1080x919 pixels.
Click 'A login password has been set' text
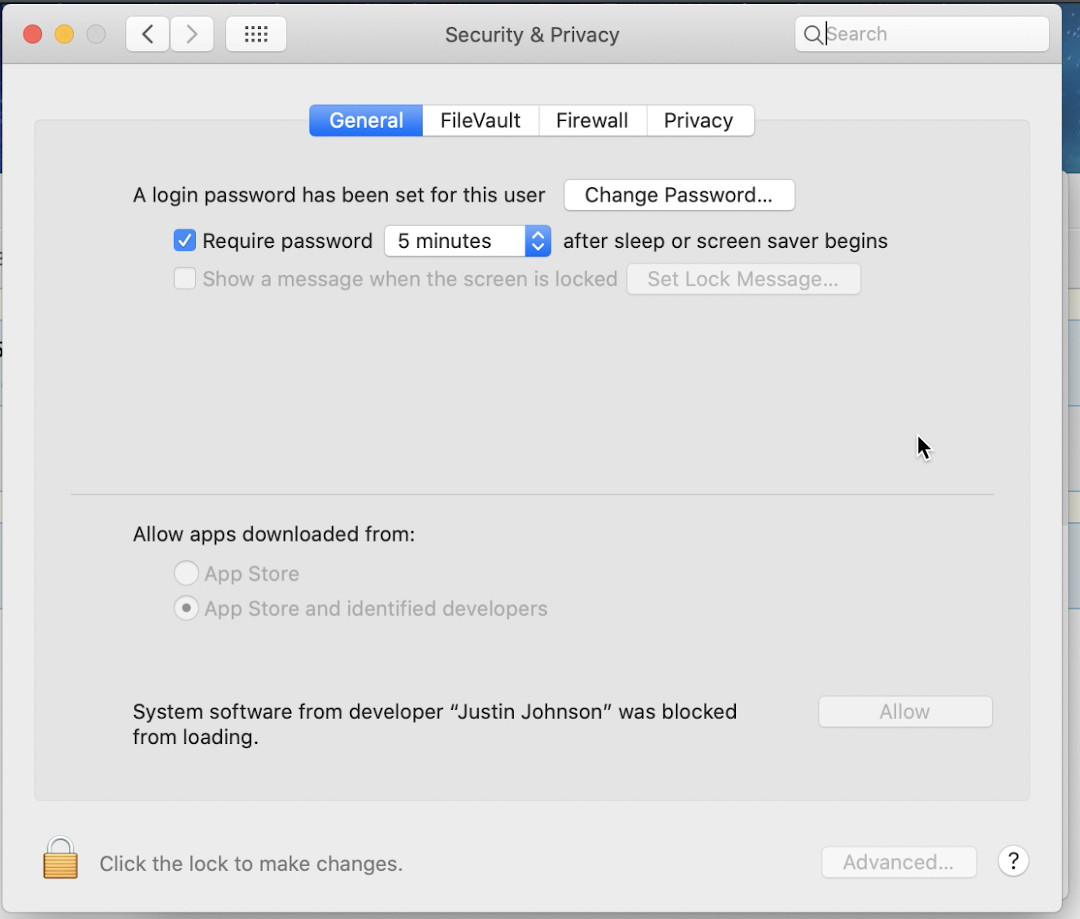(339, 195)
